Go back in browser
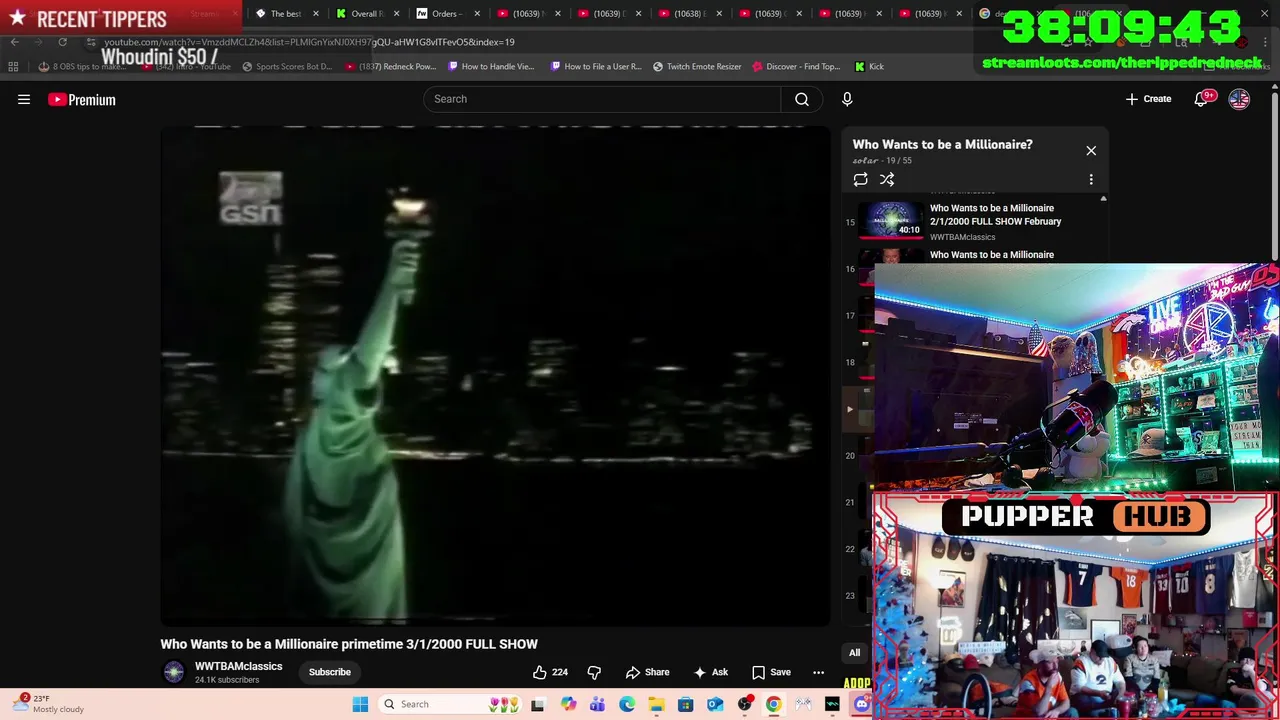This screenshot has width=1280, height=720. 14,42
